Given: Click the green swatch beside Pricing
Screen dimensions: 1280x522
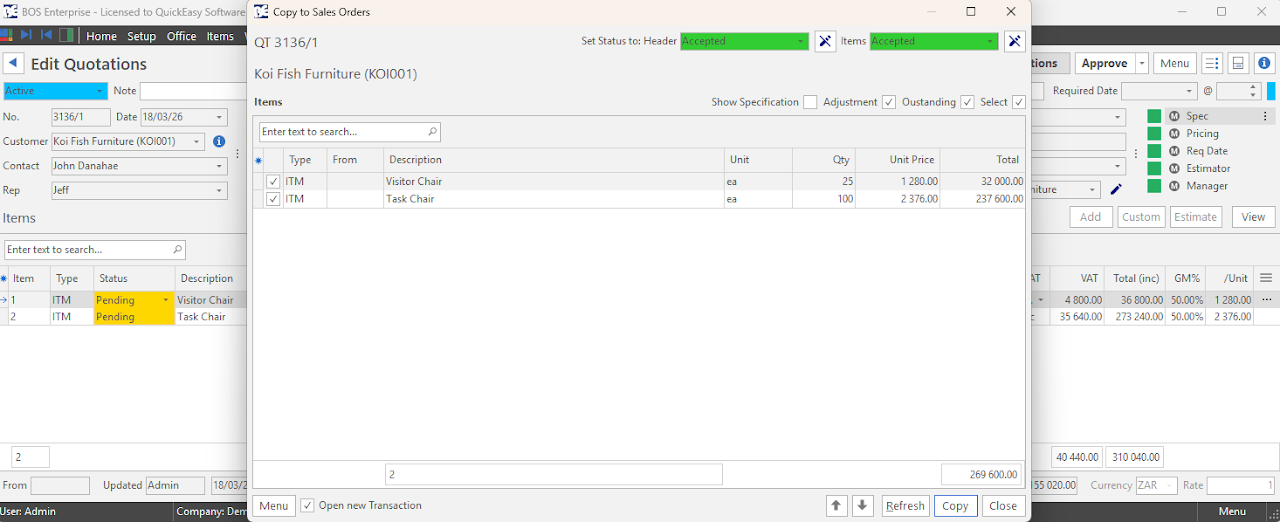Looking at the screenshot, I should pyautogui.click(x=1154, y=134).
